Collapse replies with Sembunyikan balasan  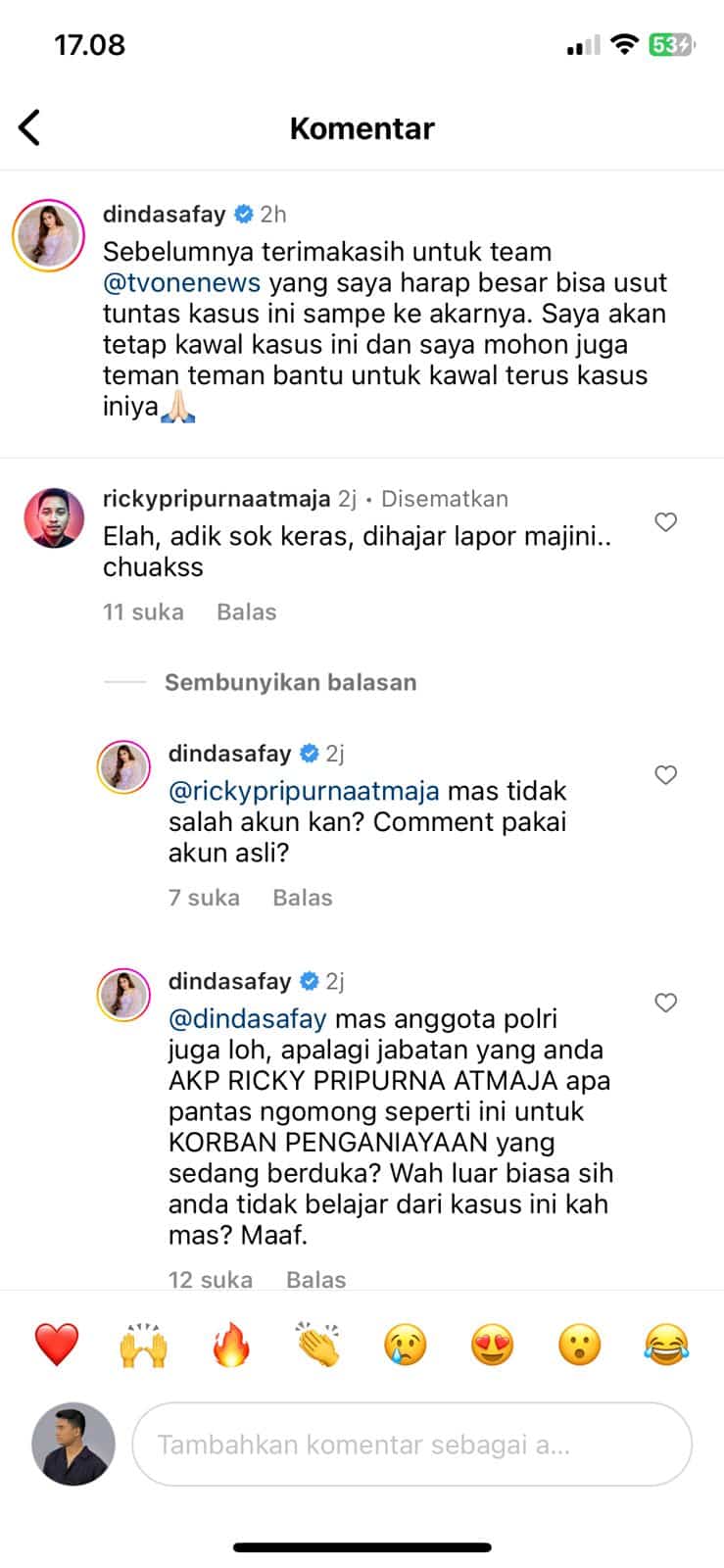click(x=290, y=682)
